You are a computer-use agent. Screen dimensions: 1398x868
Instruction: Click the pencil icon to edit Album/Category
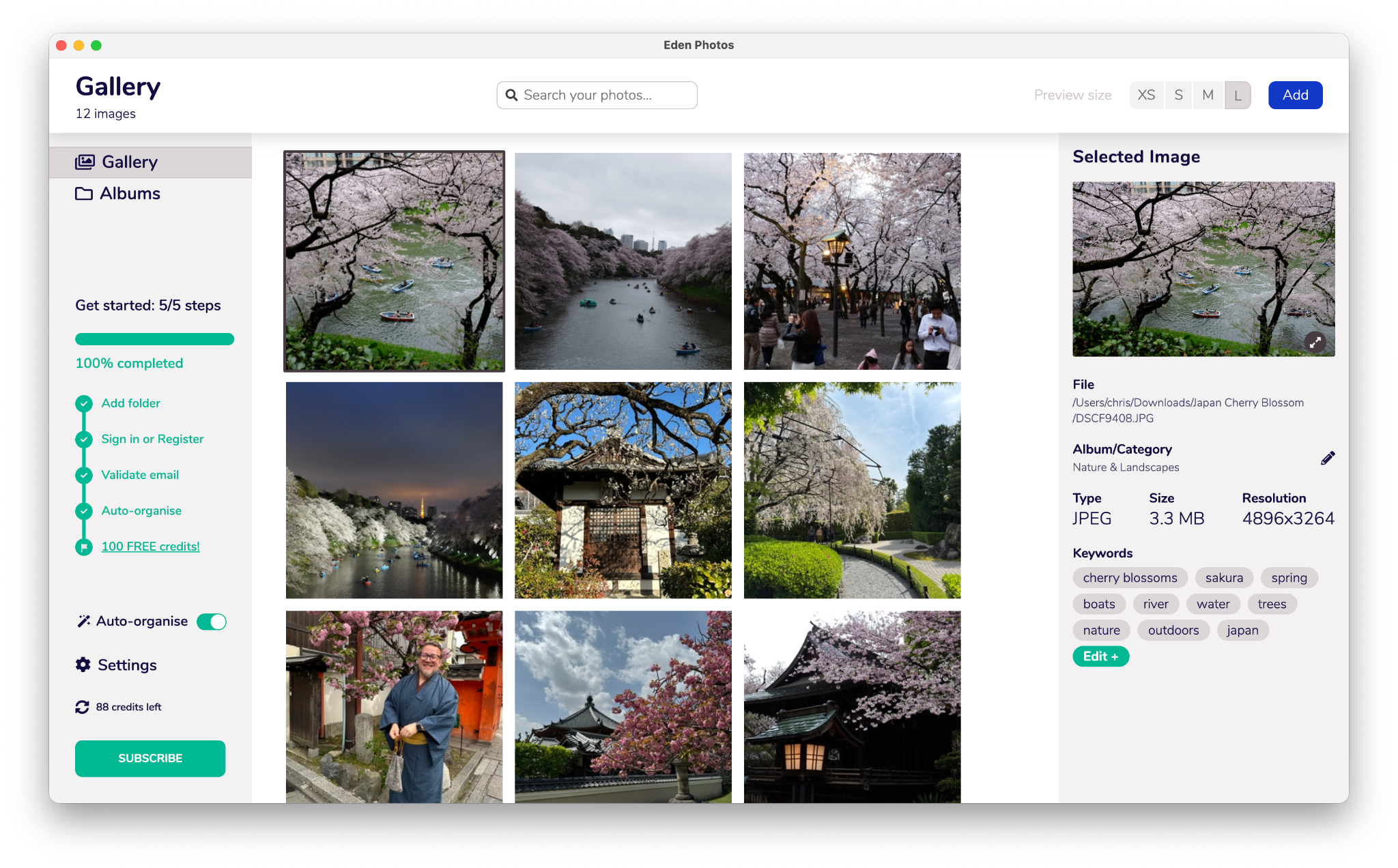tap(1327, 458)
